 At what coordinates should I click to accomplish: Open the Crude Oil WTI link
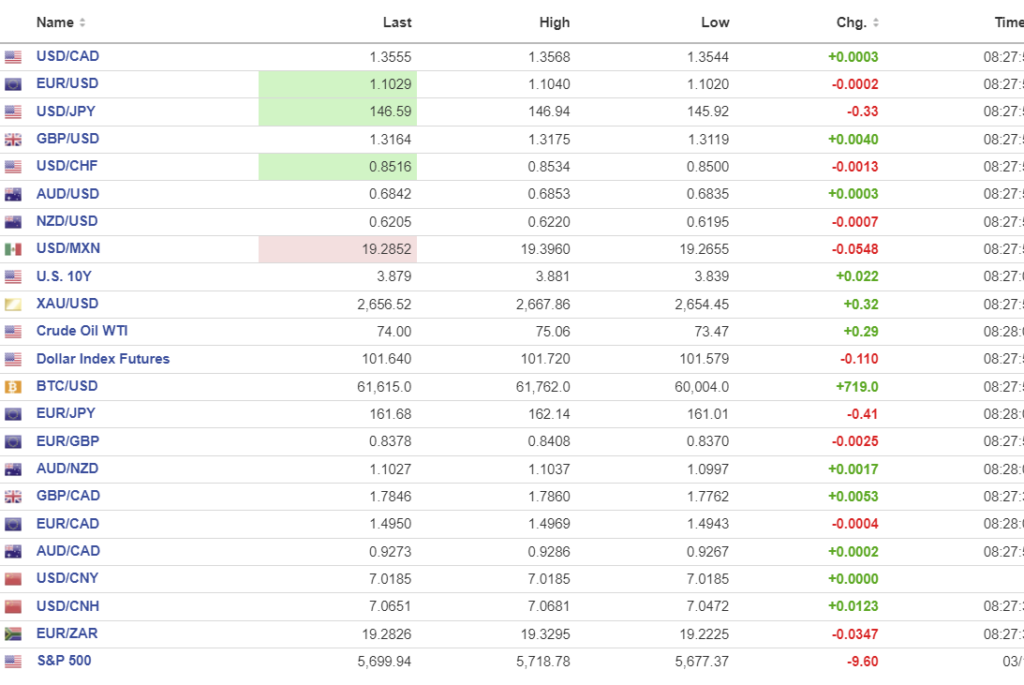coord(82,331)
